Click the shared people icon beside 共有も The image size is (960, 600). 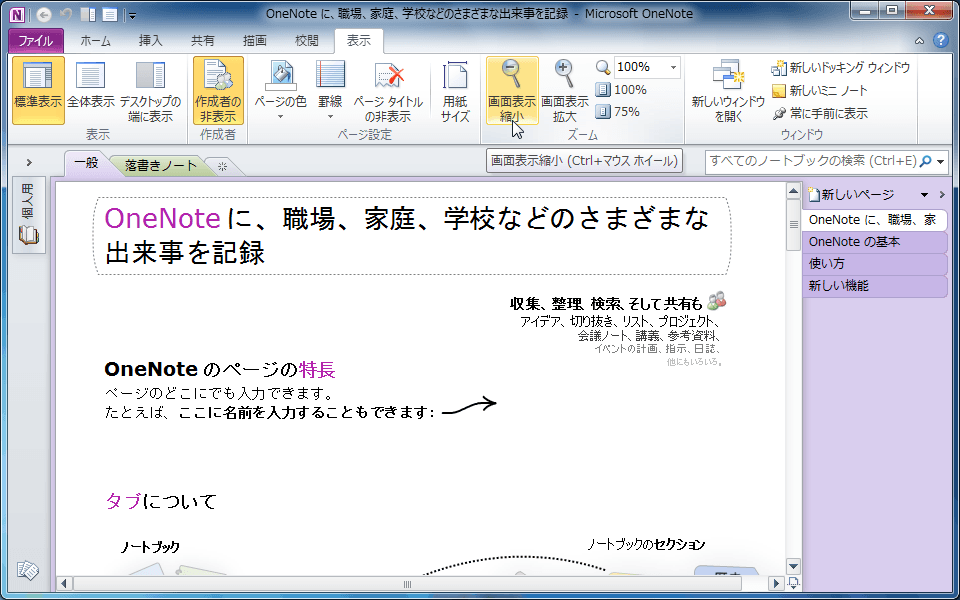pyautogui.click(x=716, y=301)
